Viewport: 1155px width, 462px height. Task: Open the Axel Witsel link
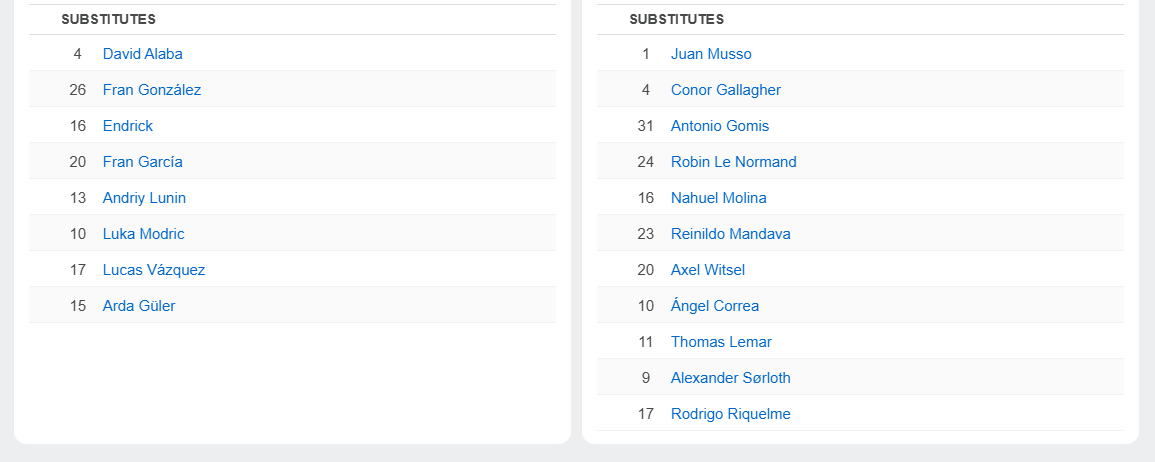pyautogui.click(x=707, y=270)
